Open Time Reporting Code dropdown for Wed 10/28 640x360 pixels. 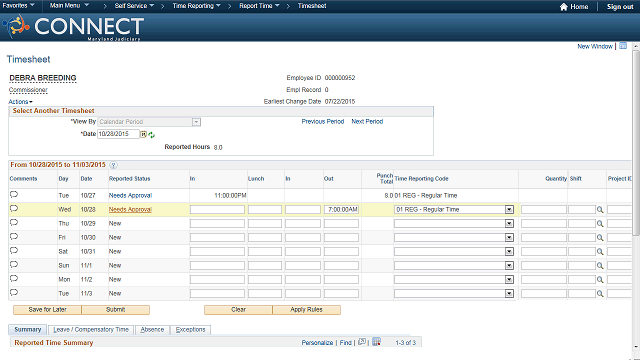coord(509,210)
